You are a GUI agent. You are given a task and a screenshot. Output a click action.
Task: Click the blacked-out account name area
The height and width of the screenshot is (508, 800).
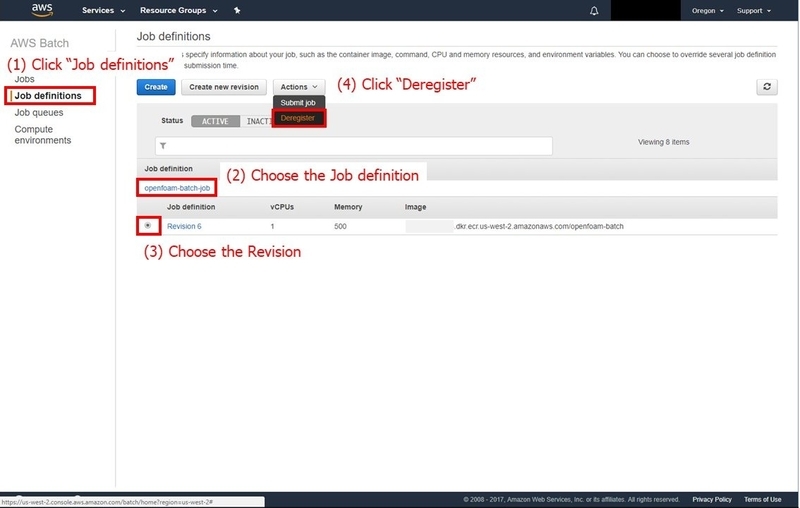click(645, 10)
